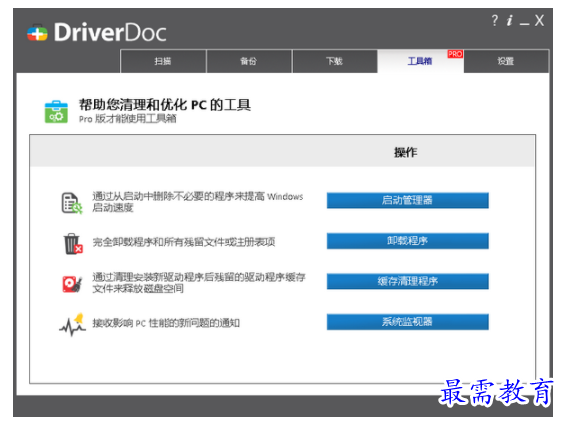Select the 工具箱 (Toolbox) tab
This screenshot has height=423, width=562.
[420, 61]
